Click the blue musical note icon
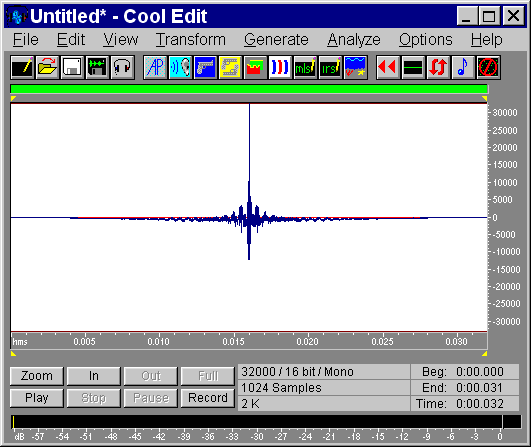 point(463,67)
